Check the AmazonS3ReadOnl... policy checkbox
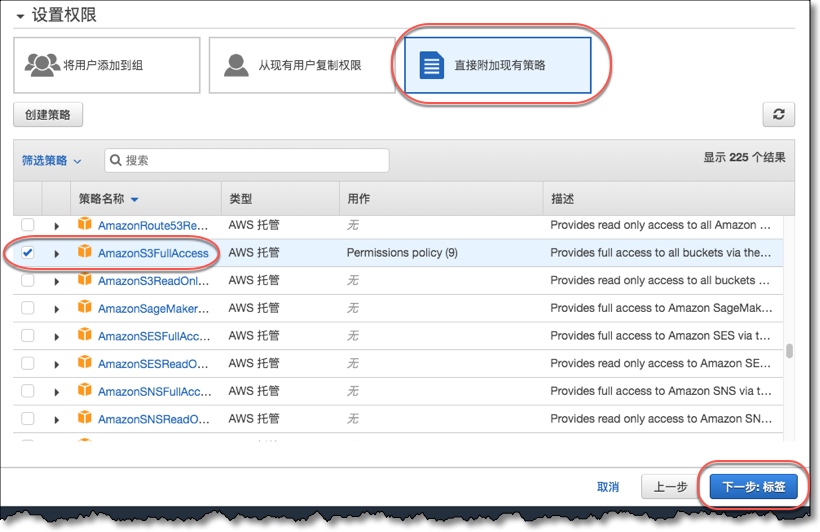Screen dimensions: 820x532 point(28,280)
